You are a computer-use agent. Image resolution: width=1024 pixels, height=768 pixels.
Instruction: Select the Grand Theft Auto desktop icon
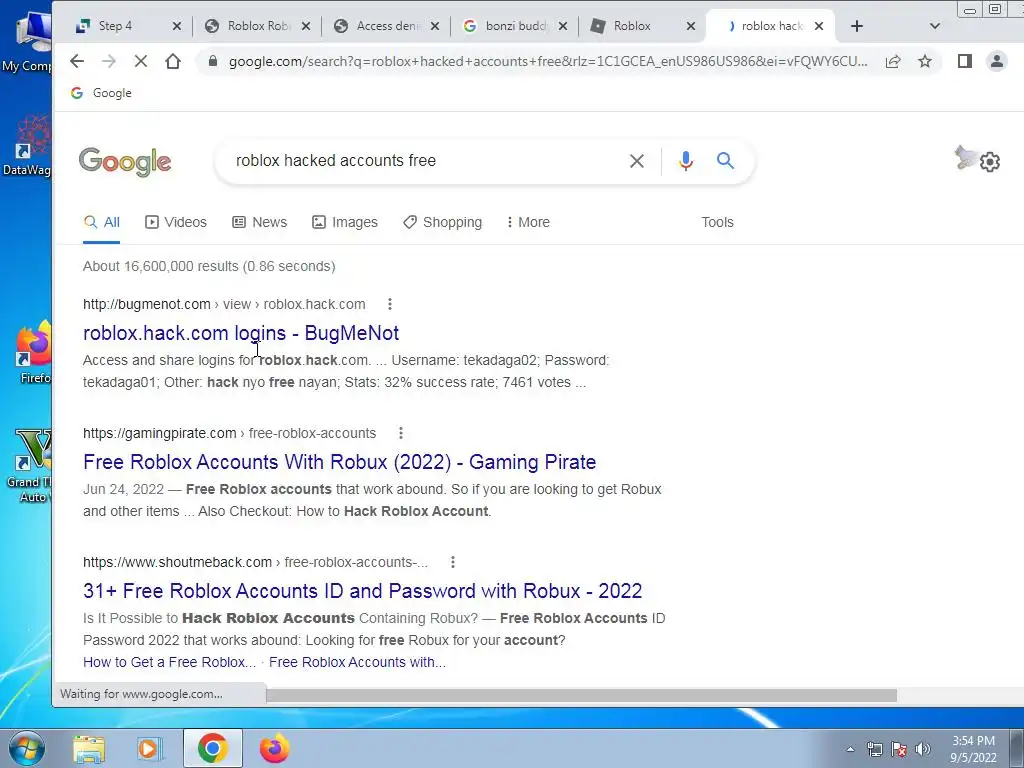click(x=29, y=465)
